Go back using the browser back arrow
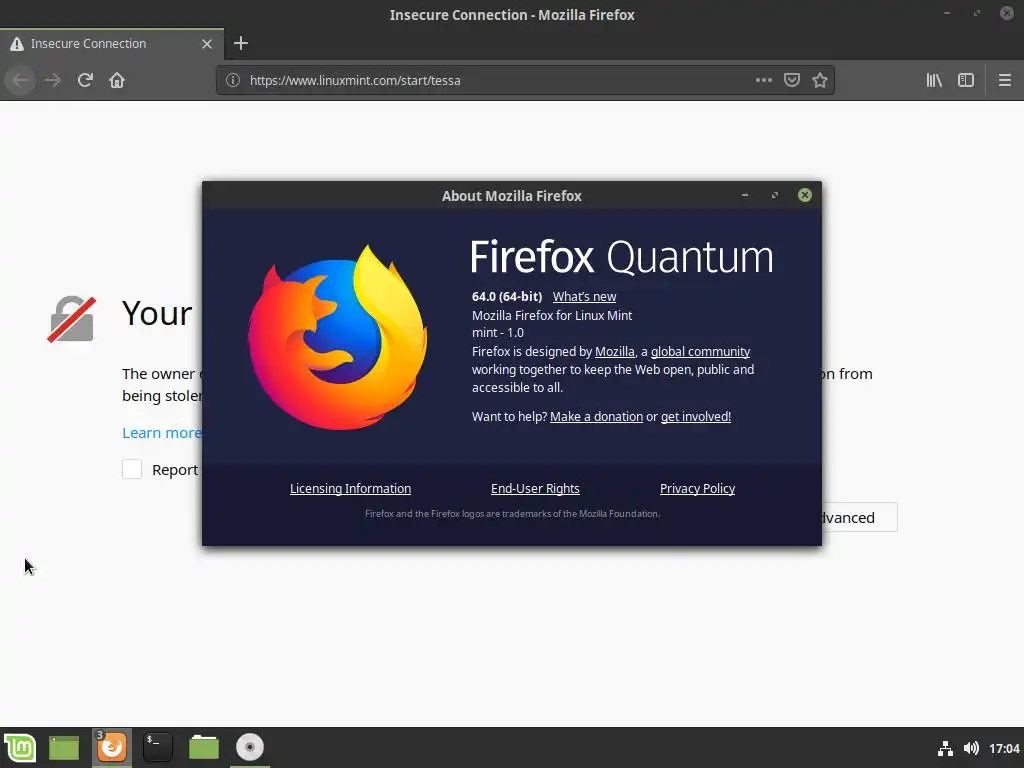 [x=20, y=80]
